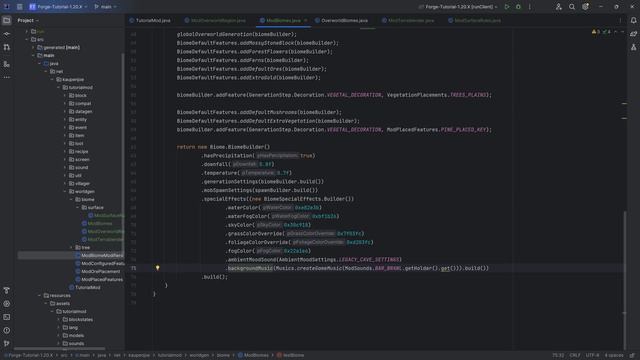Open the Forge-Tutorial-1.20.X project dropdown
Viewport: 640px width, 360px height.
tap(58, 7)
